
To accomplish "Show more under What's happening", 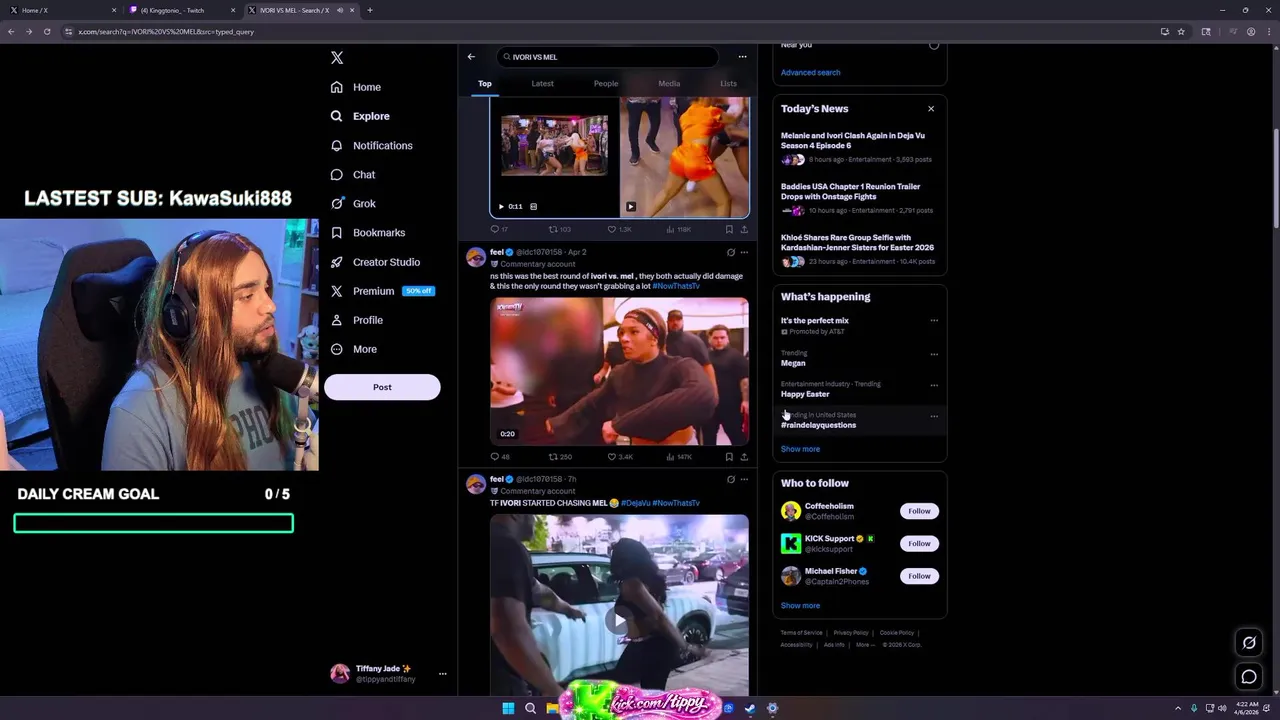I will click(x=800, y=449).
